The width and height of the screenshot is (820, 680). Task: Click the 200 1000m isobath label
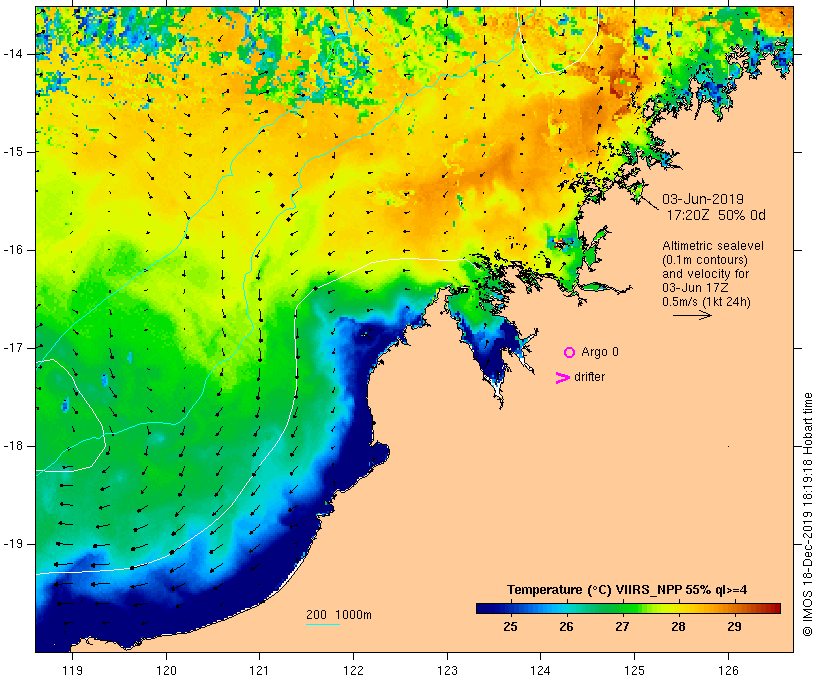(339, 615)
